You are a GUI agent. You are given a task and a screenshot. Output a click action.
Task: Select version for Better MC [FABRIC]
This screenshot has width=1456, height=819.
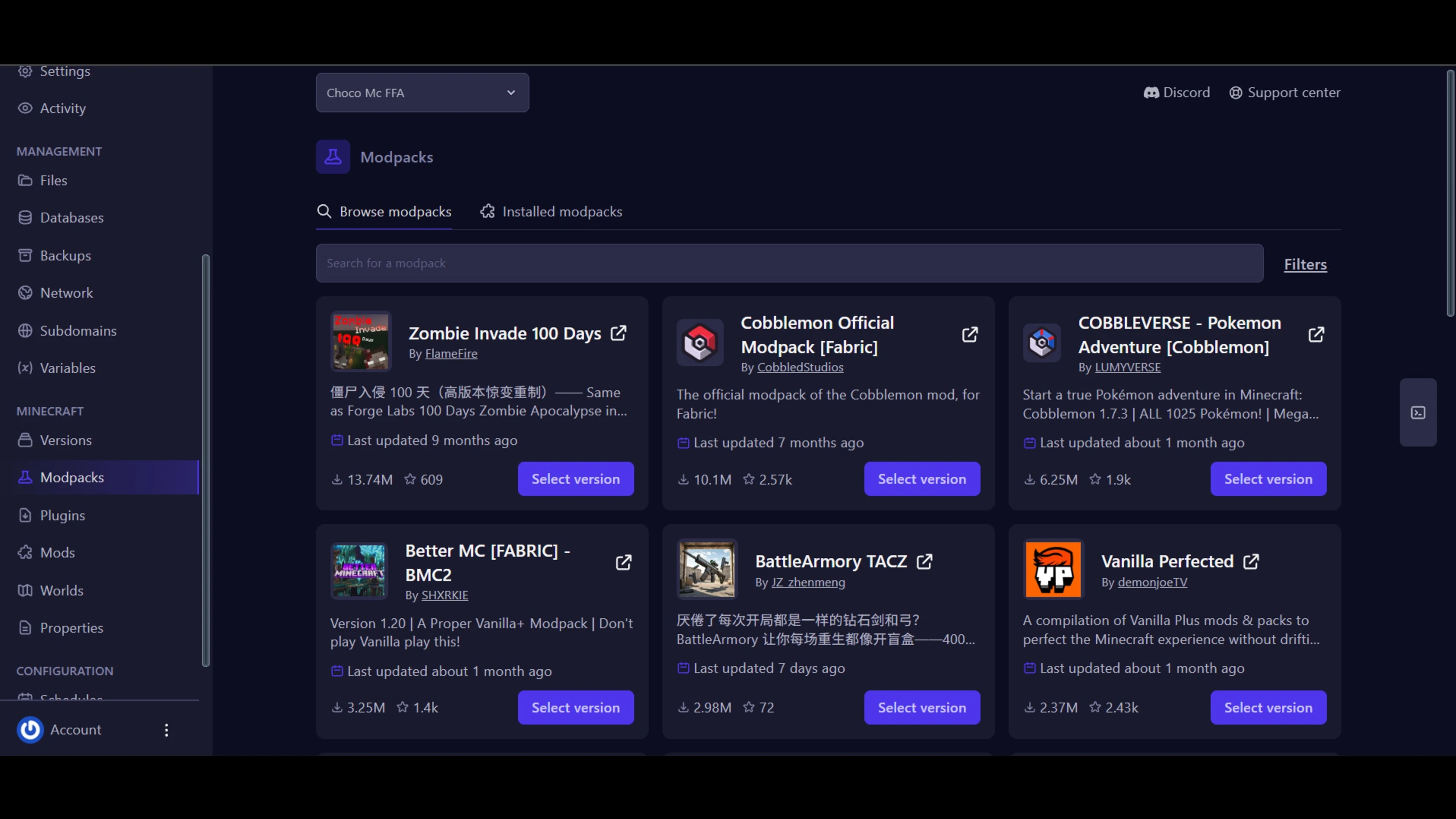[576, 707]
